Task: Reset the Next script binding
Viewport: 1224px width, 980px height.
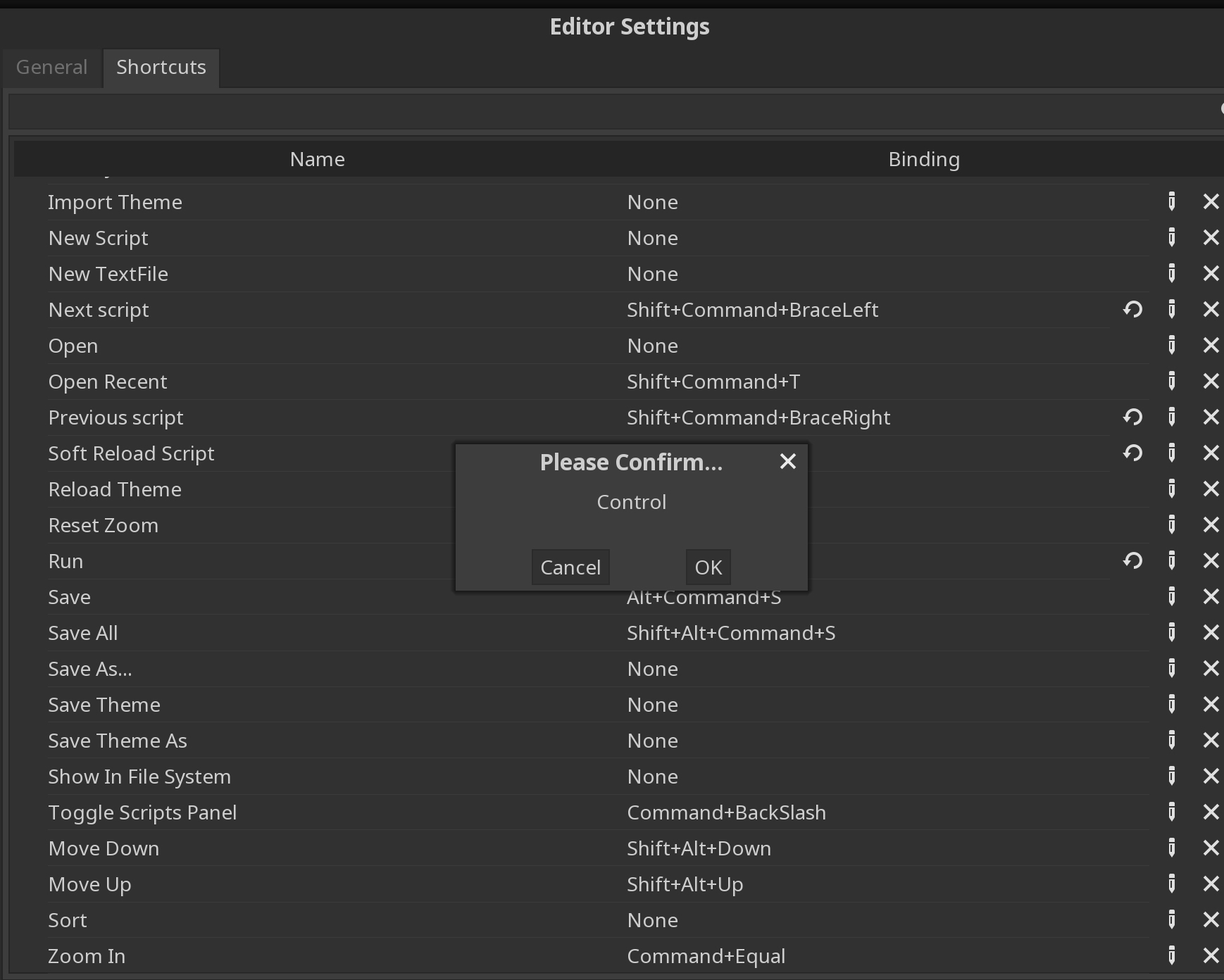Action: [1132, 309]
